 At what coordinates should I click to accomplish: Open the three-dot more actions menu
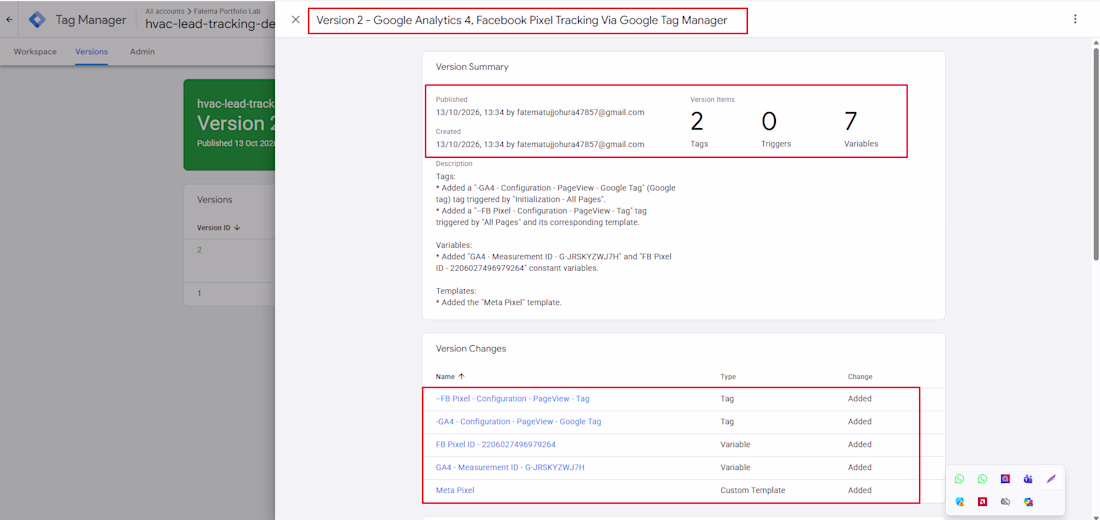click(x=1075, y=20)
